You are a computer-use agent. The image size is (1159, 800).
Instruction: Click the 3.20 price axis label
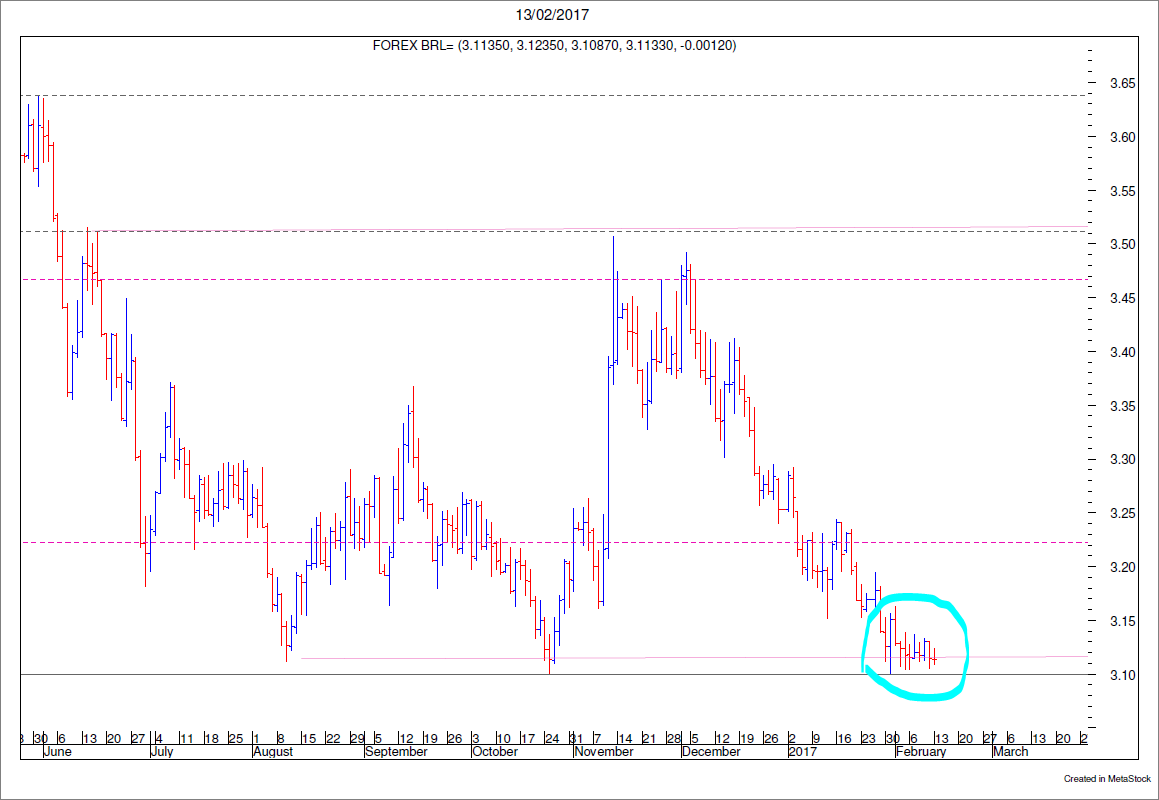(x=1124, y=568)
